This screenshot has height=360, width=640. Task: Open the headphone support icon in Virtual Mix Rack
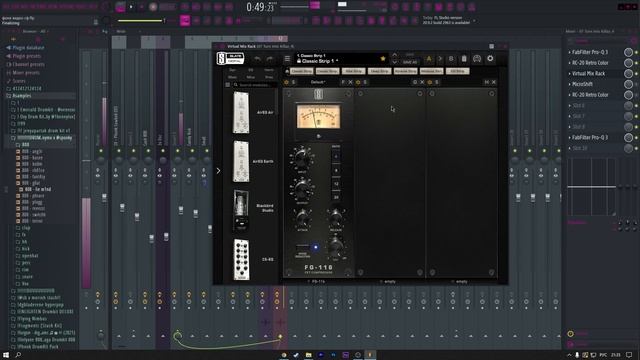(x=477, y=59)
